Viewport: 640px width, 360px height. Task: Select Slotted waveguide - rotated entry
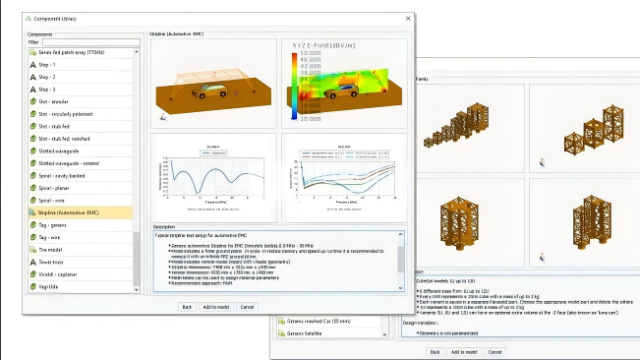point(80,163)
